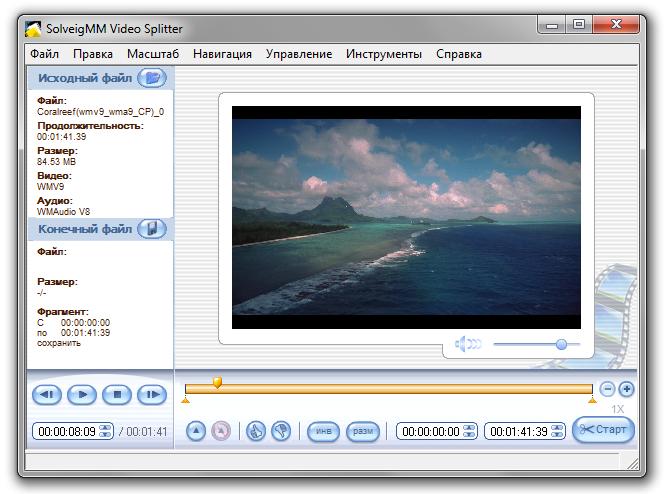Click the yellow playhead on the timeline
665x494 pixels.
click(217, 382)
